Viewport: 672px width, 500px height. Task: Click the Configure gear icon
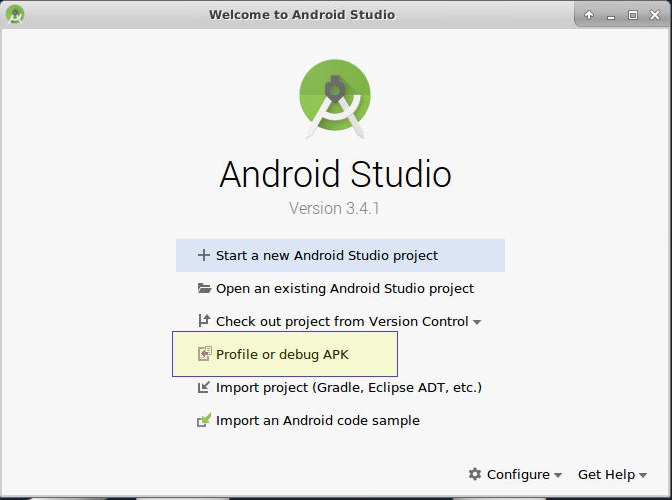475,474
